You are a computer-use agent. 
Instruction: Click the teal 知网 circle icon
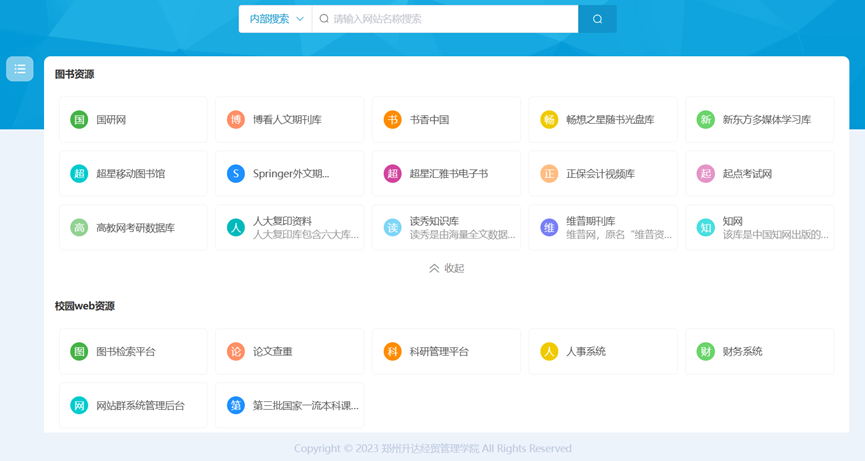point(706,228)
